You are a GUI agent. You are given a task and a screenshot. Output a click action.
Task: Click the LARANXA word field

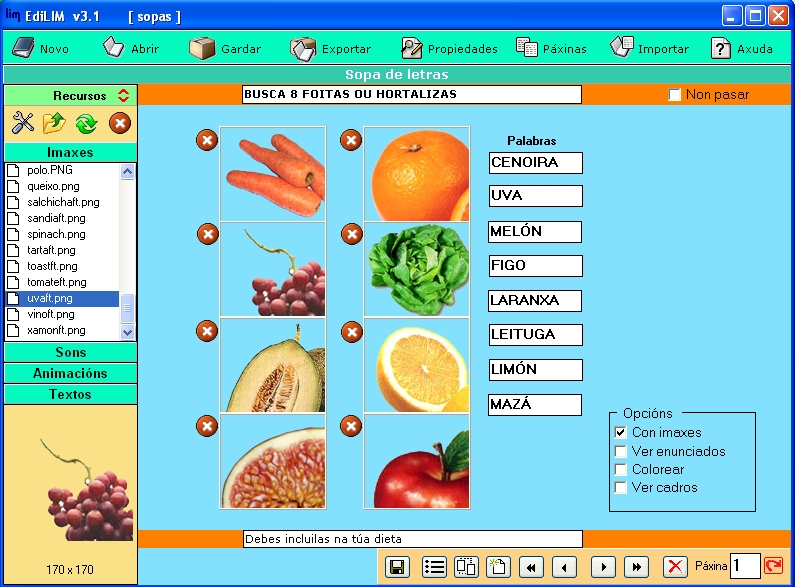pos(535,300)
